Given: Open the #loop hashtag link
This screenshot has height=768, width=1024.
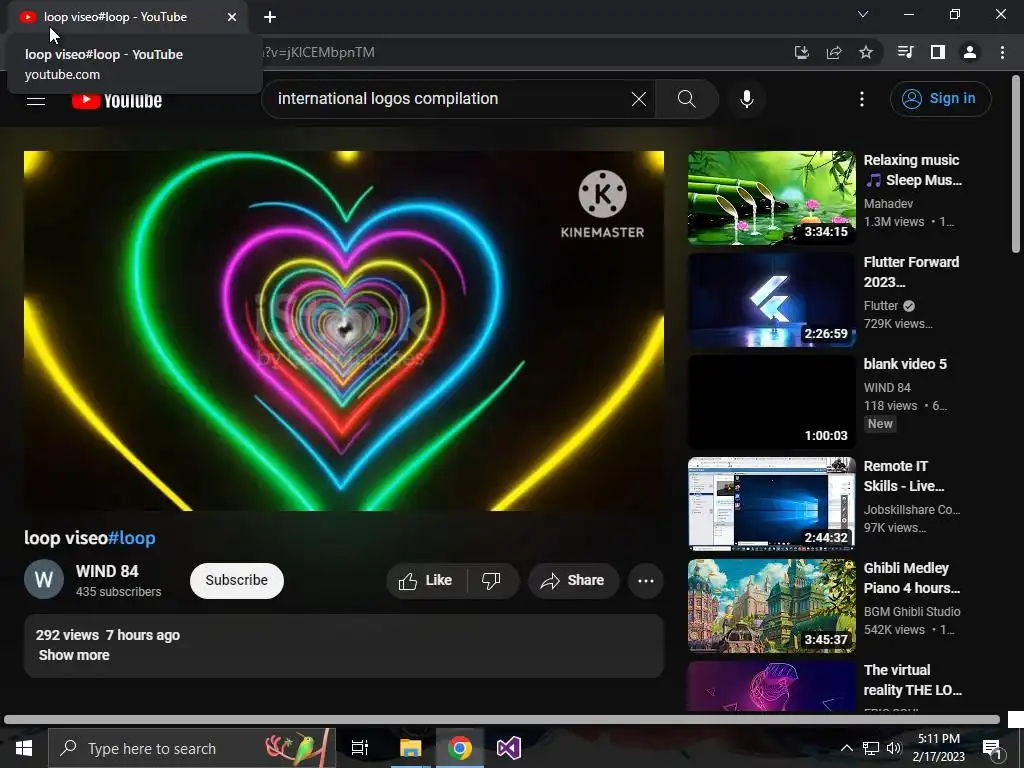Looking at the screenshot, I should tap(131, 537).
